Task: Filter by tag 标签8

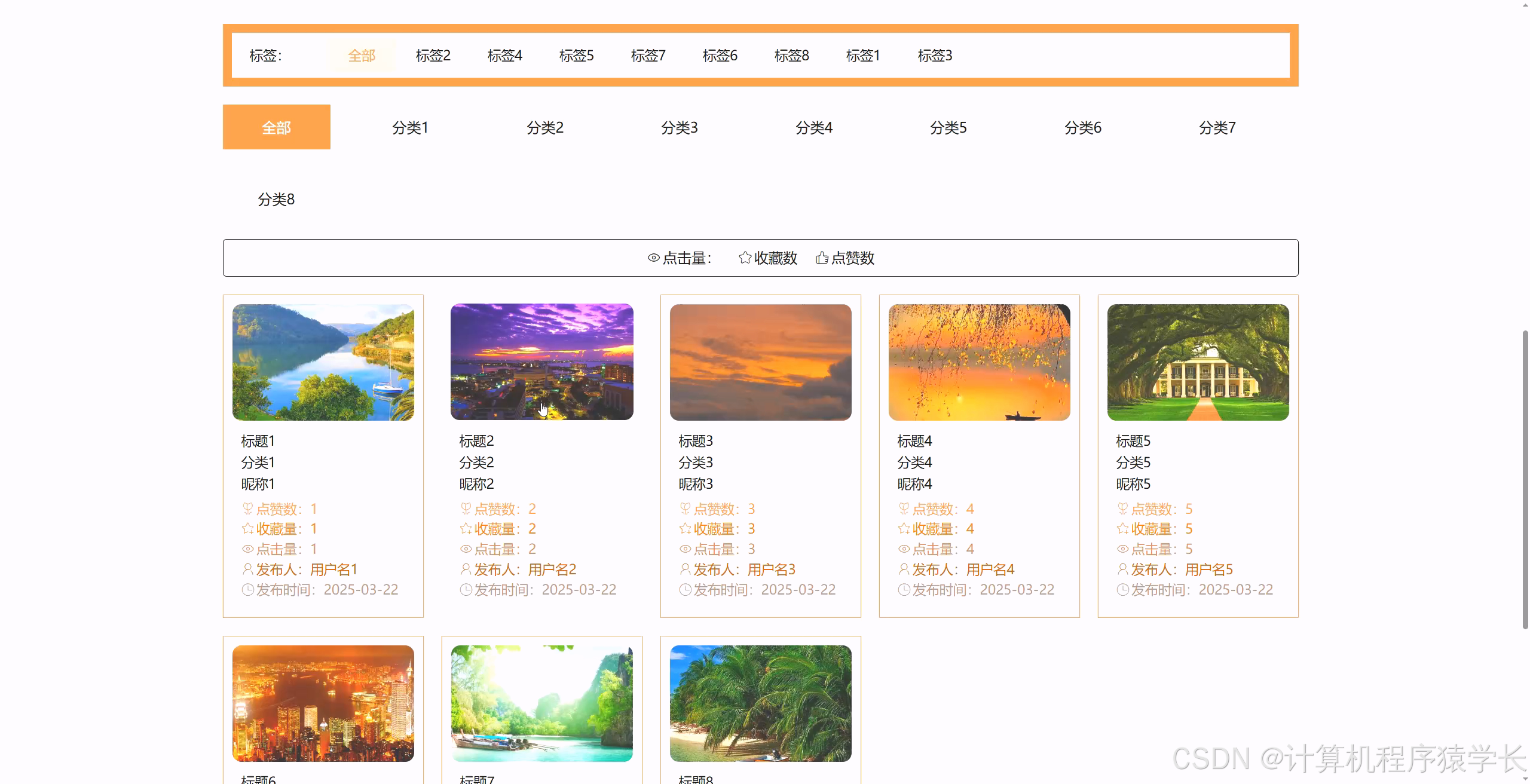Action: point(792,56)
